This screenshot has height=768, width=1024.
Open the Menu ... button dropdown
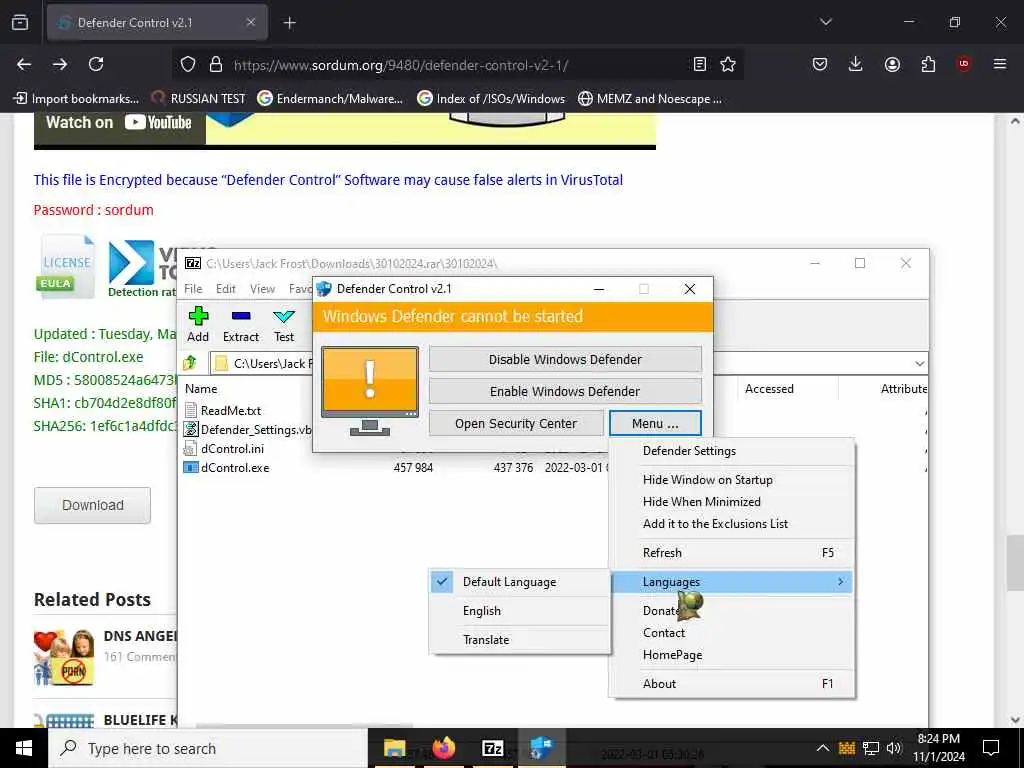click(655, 423)
